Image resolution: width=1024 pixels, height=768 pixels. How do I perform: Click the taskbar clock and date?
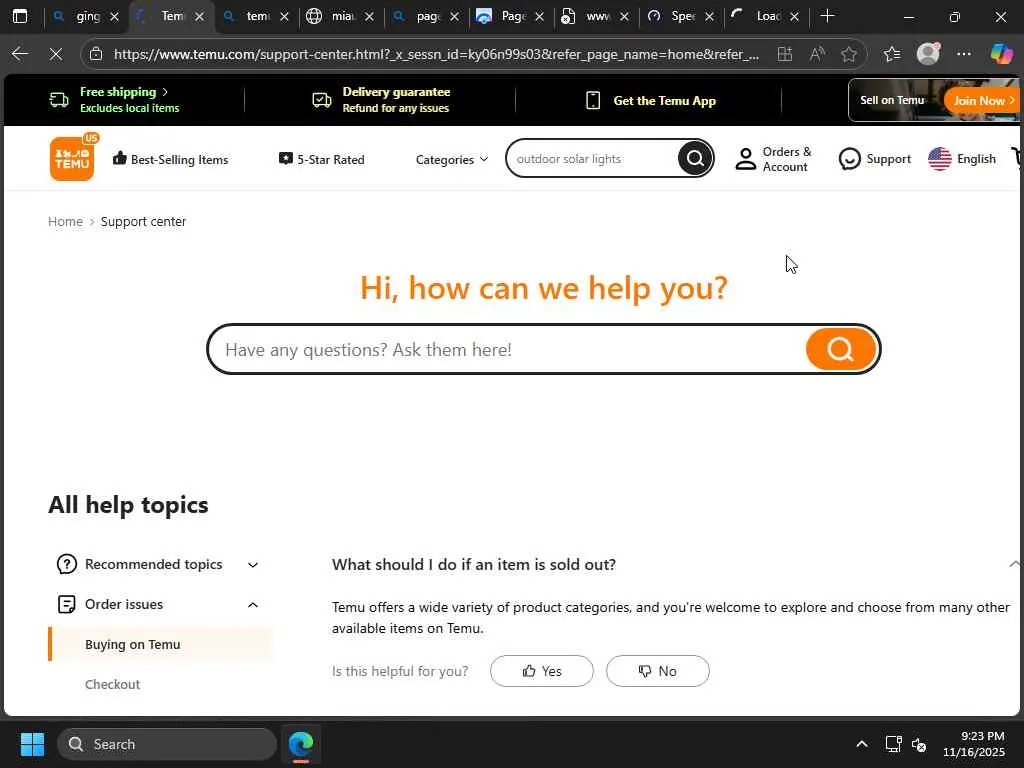click(974, 744)
